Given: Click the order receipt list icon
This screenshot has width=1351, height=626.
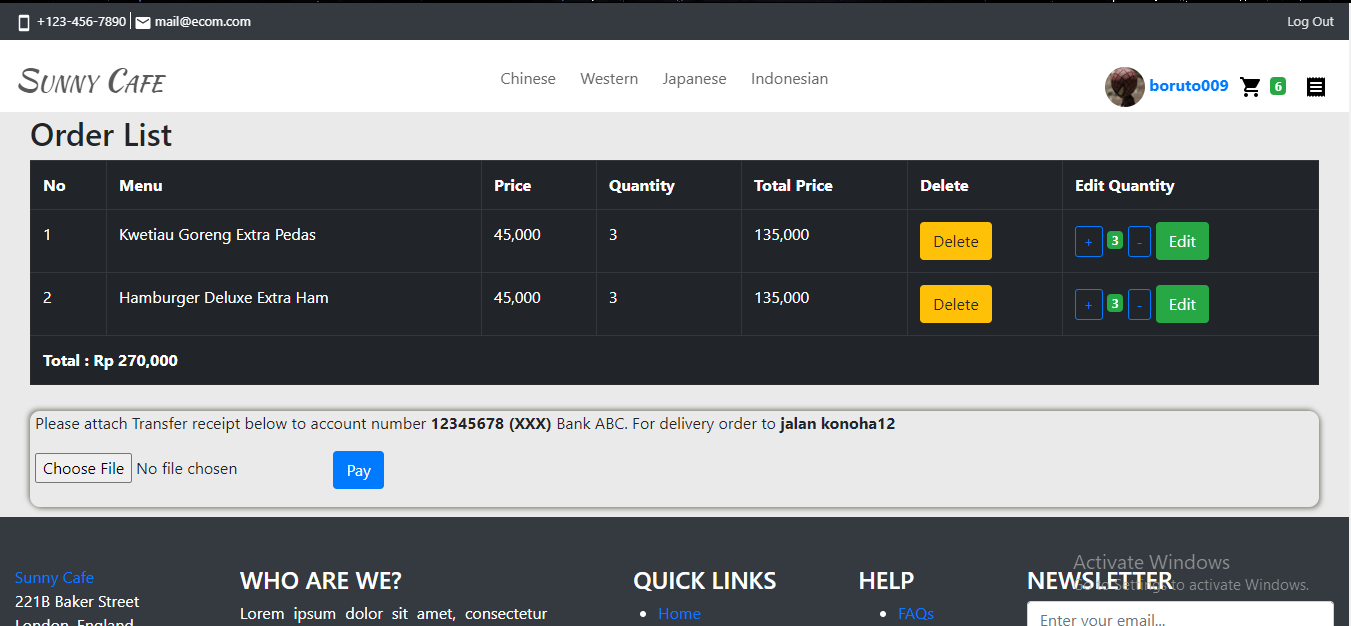Looking at the screenshot, I should 1316,87.
